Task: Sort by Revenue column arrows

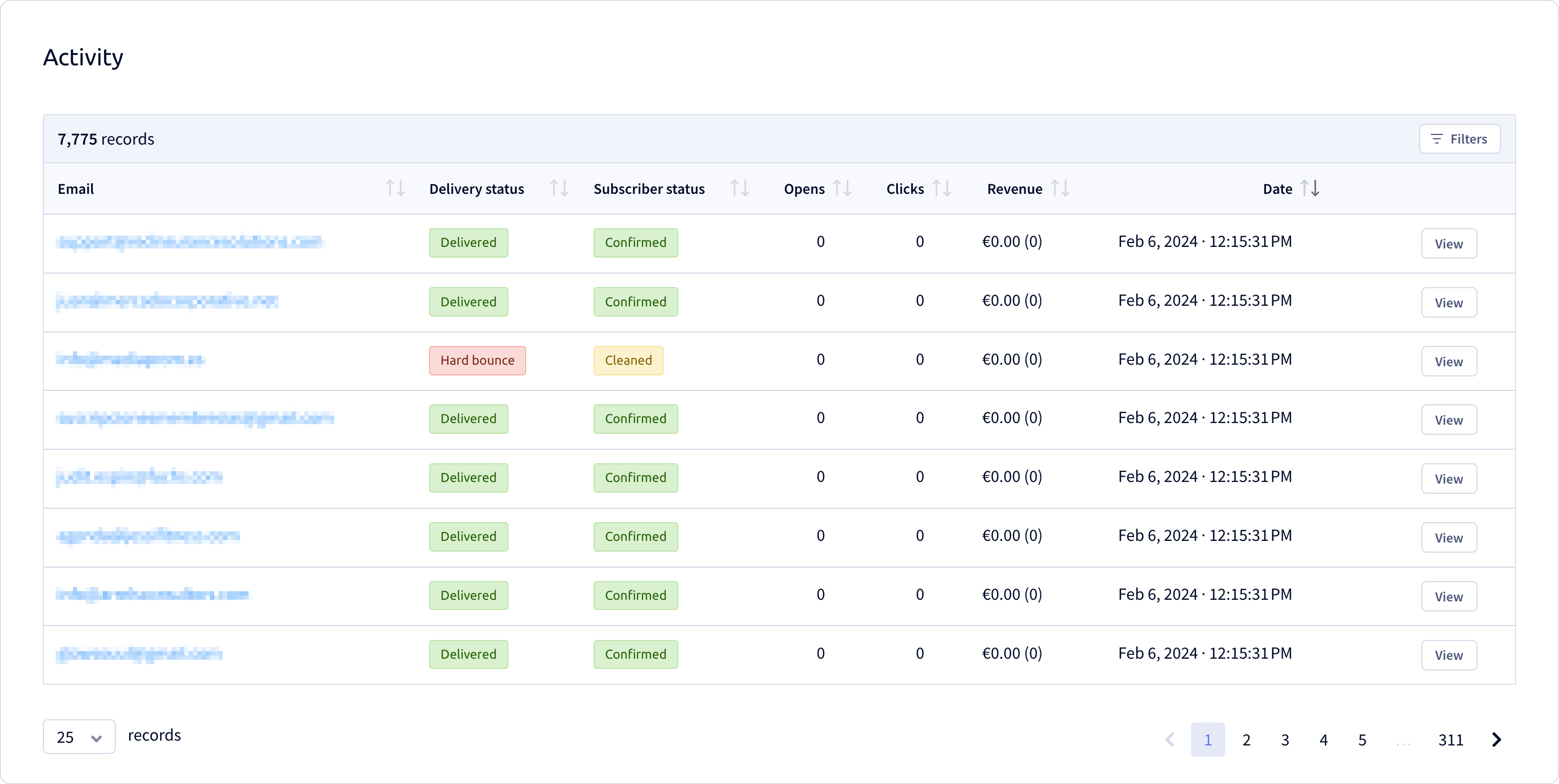Action: [1060, 189]
